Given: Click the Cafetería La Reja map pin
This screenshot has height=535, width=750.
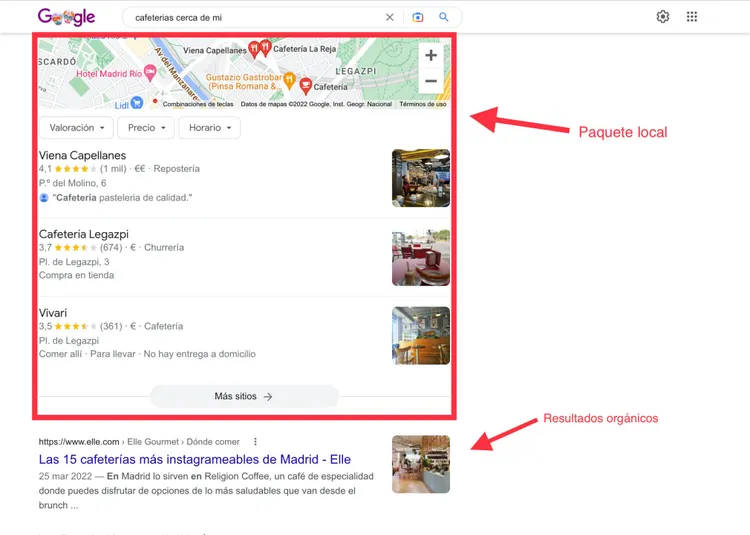Looking at the screenshot, I should pos(265,48).
